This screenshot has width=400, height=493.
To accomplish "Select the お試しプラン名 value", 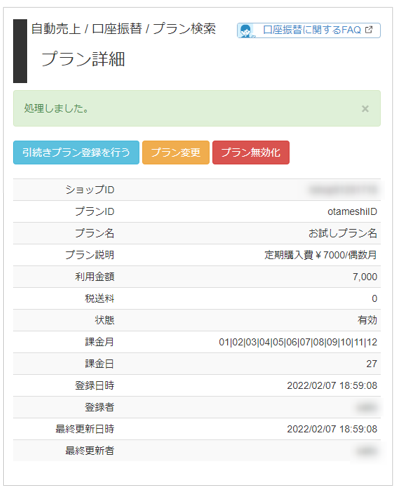I will point(342,233).
